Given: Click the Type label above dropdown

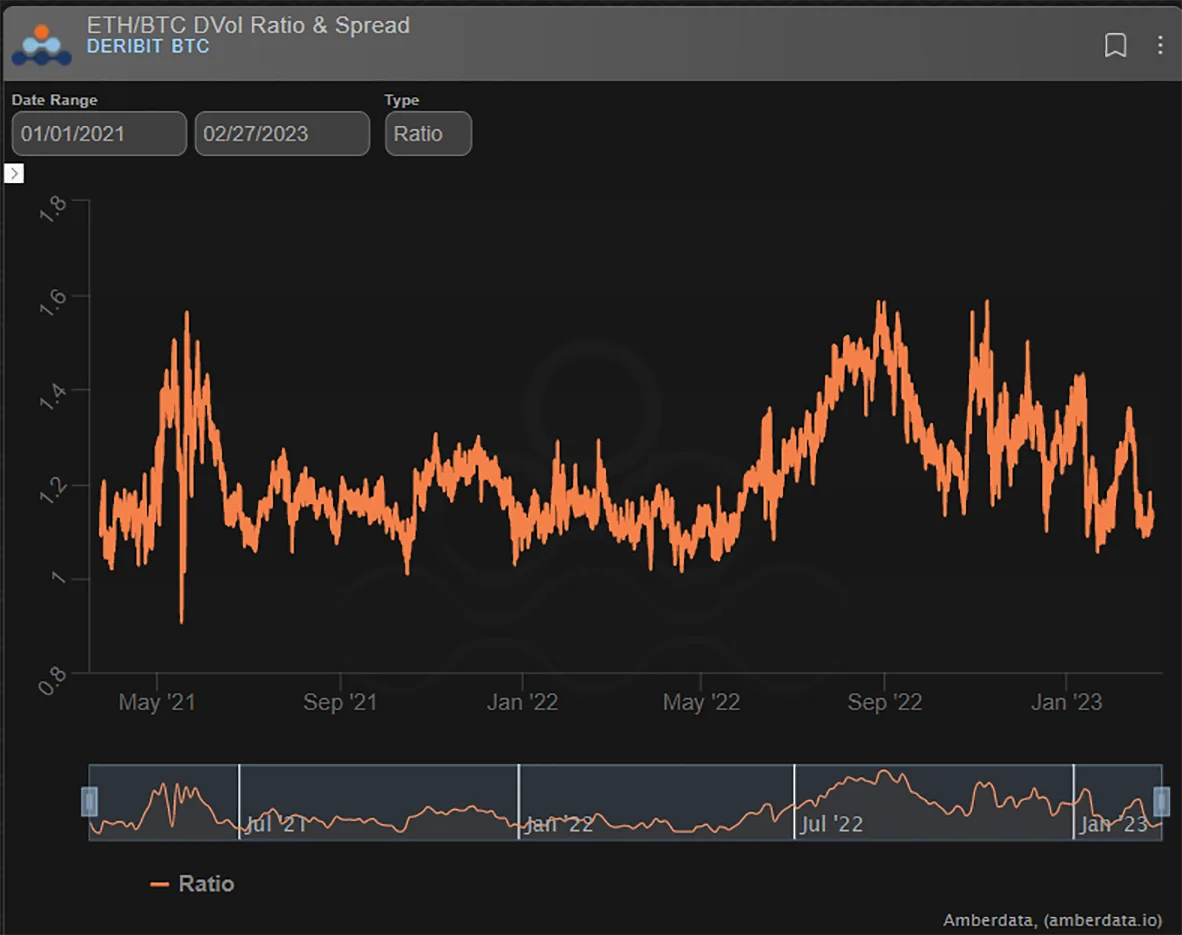Looking at the screenshot, I should (x=402, y=100).
